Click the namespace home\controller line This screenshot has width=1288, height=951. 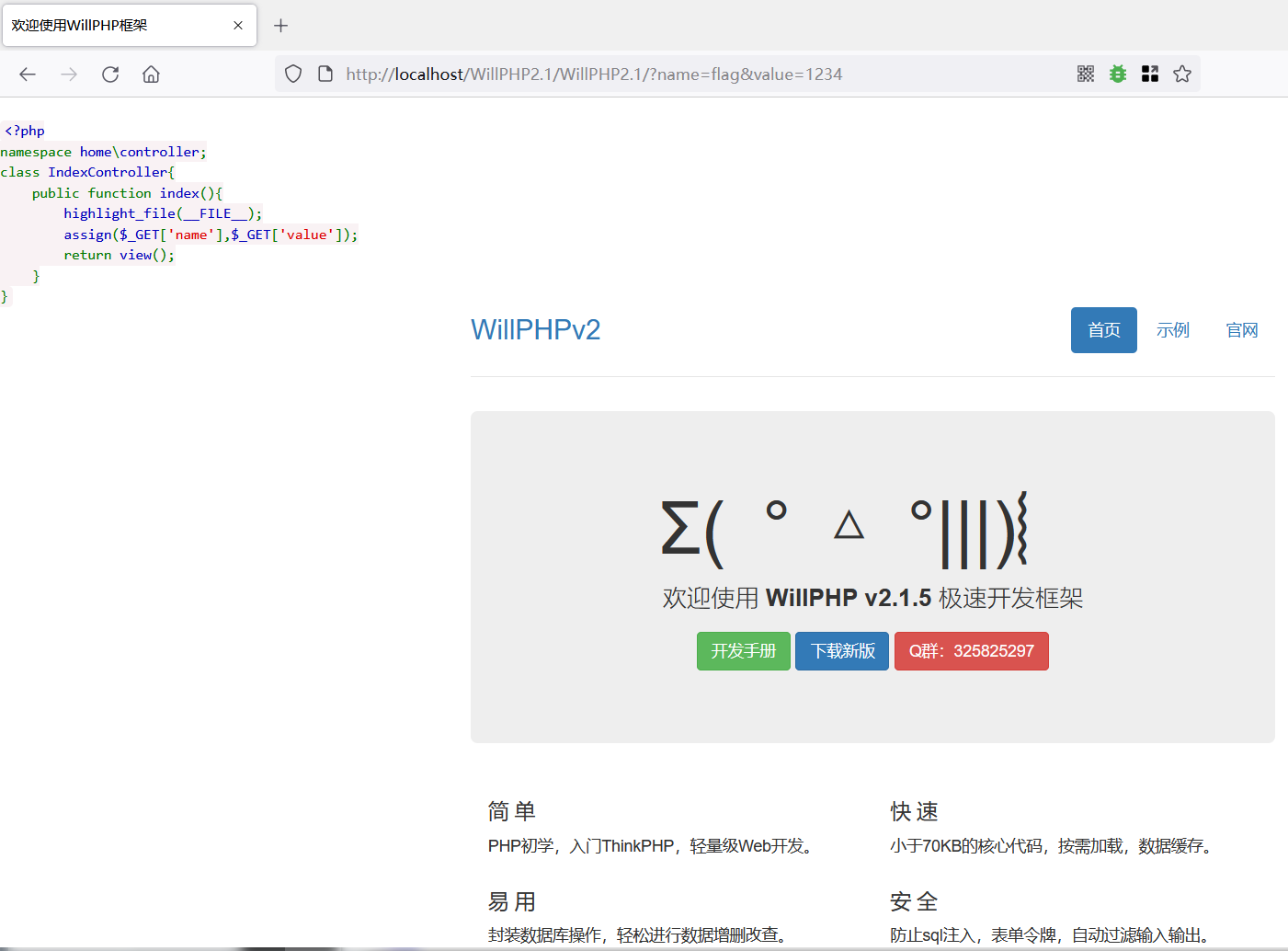(x=104, y=152)
